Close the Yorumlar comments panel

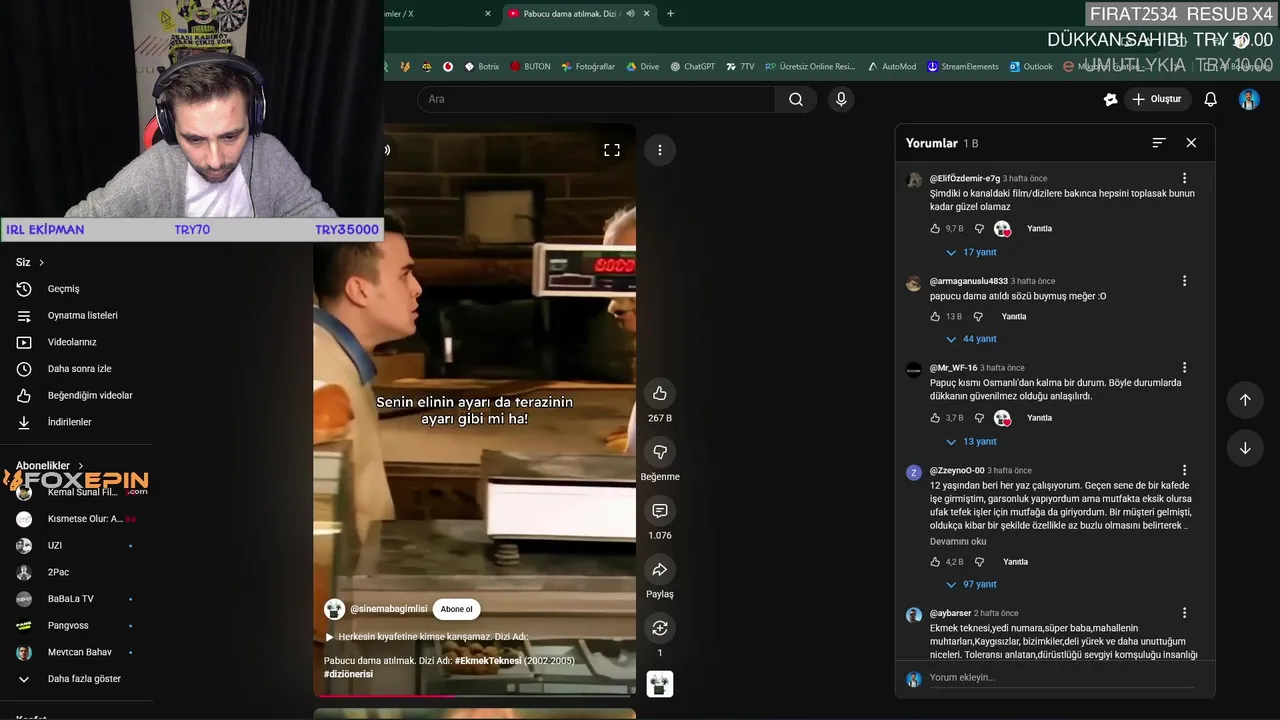(x=1191, y=143)
